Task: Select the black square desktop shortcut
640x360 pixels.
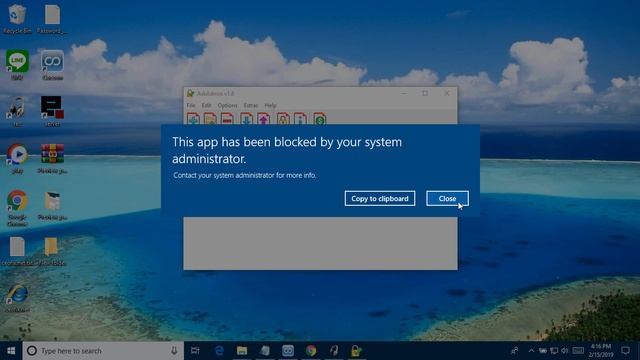Action: pyautogui.click(x=52, y=111)
